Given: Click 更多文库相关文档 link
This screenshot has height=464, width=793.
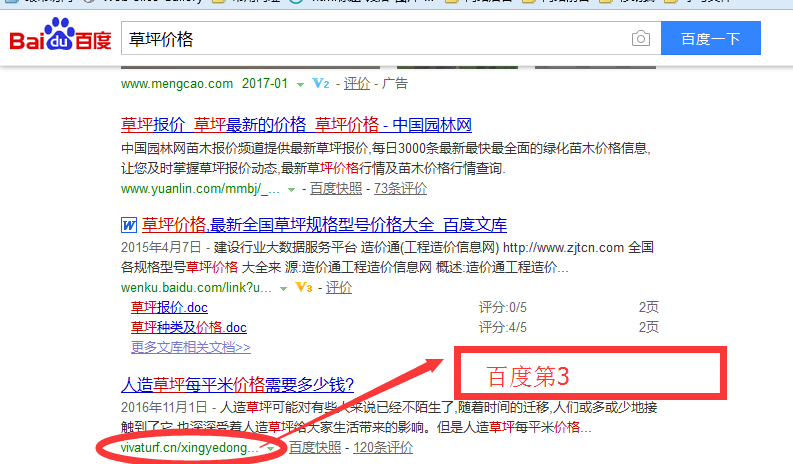Looking at the screenshot, I should click(190, 347).
